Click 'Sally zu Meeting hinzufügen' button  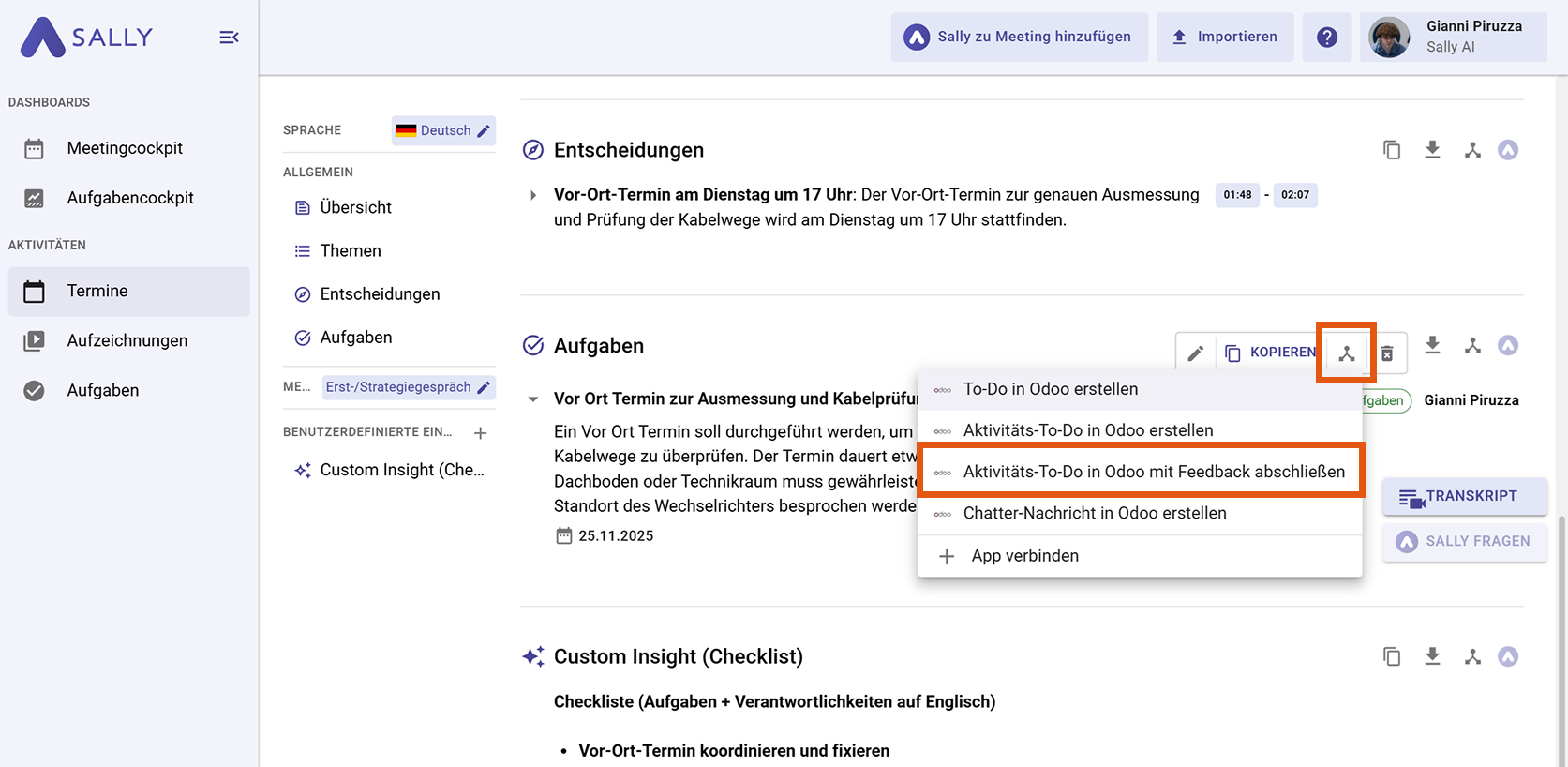(1019, 38)
